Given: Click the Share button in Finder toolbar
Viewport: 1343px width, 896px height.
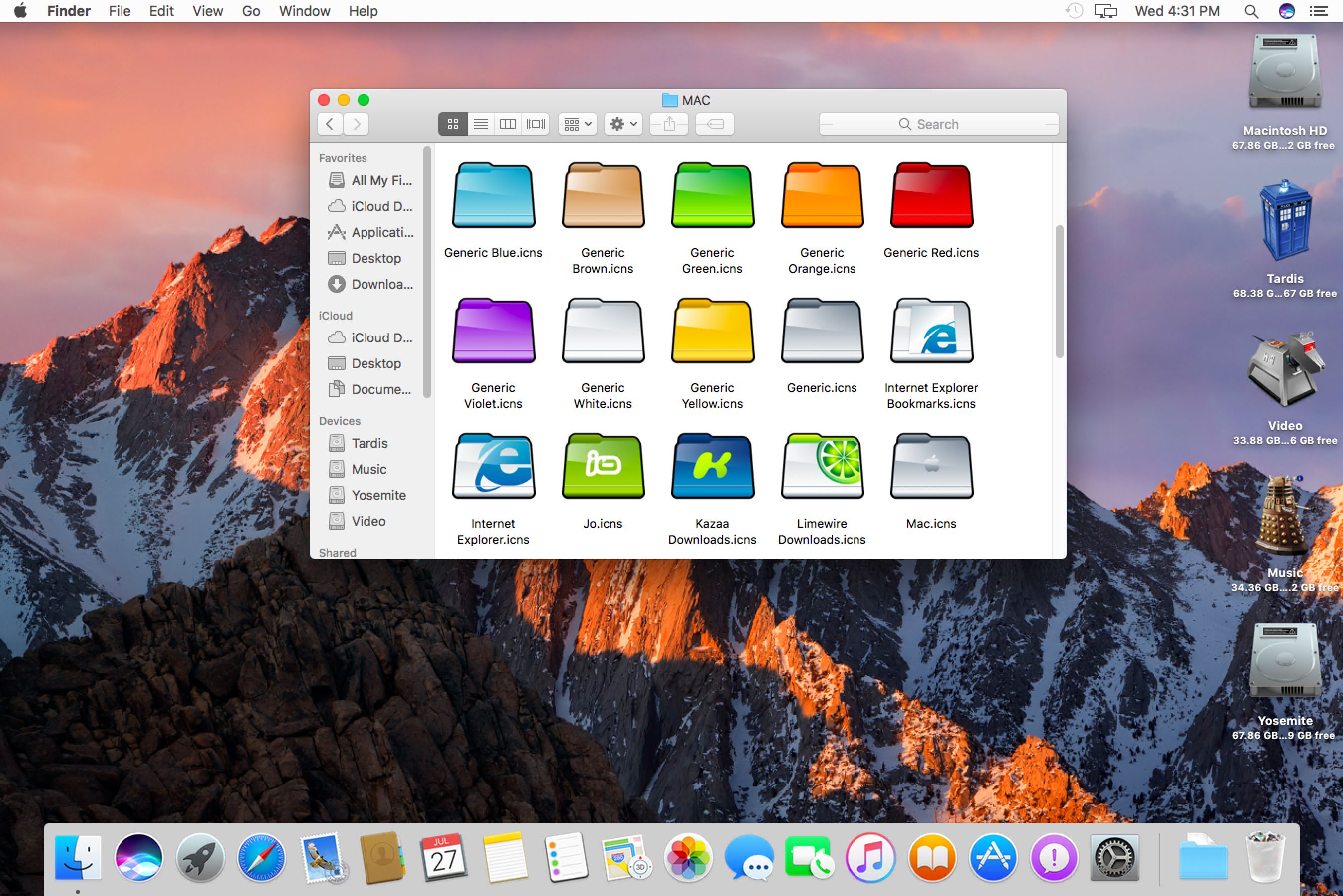Looking at the screenshot, I should [x=670, y=124].
